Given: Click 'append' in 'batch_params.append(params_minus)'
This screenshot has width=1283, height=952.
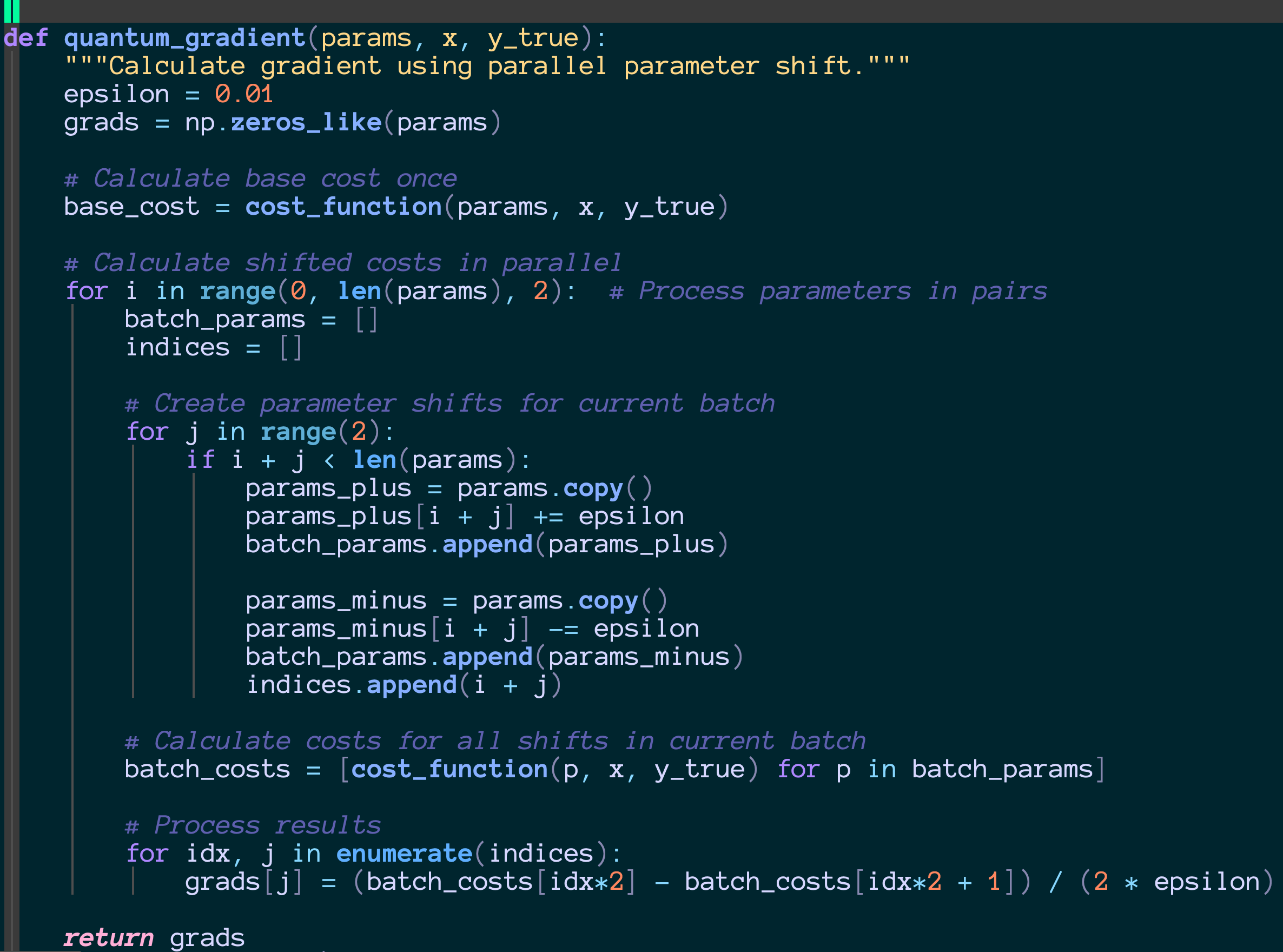Looking at the screenshot, I should [487, 657].
